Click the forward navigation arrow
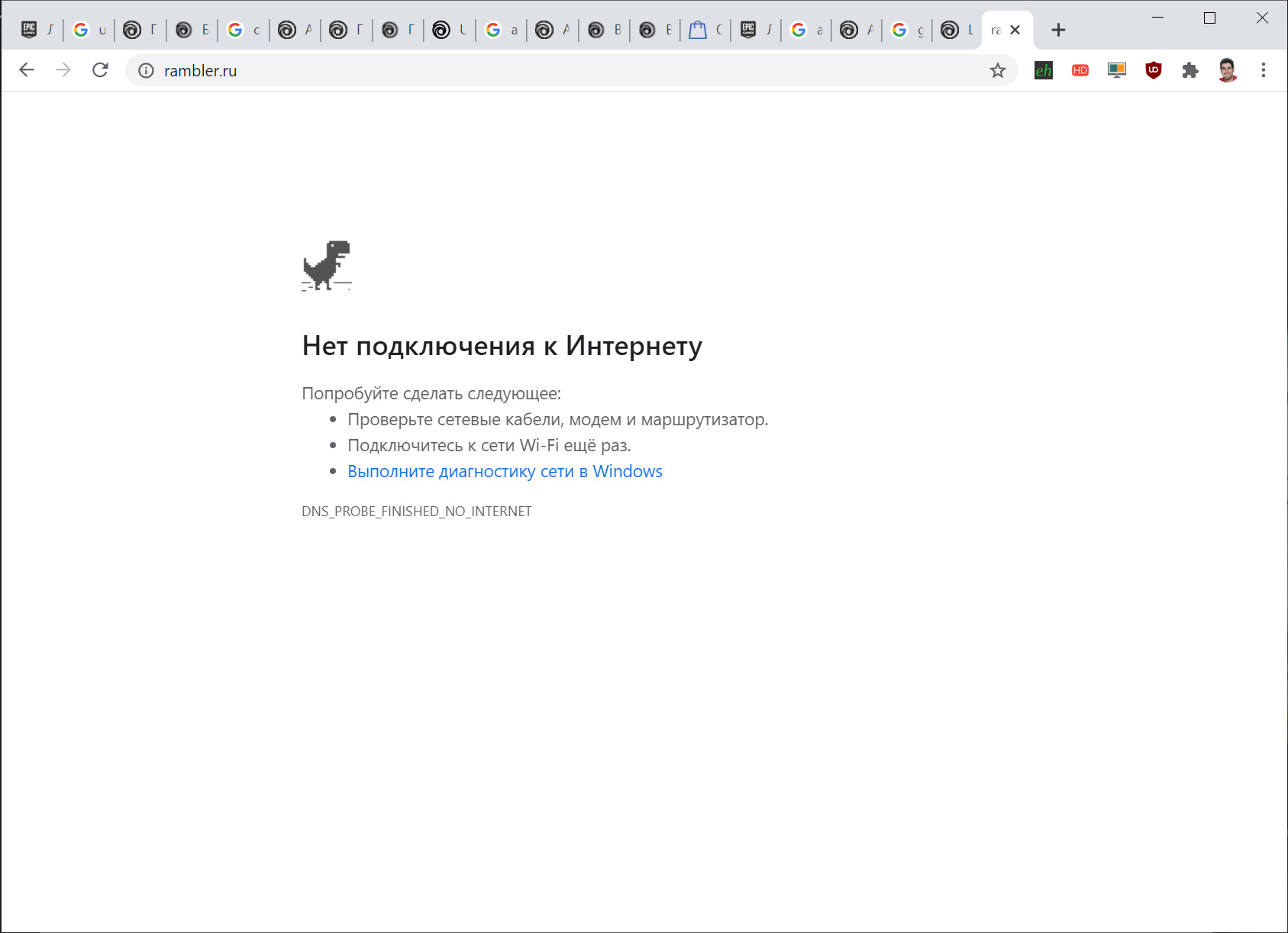The height and width of the screenshot is (933, 1288). click(63, 70)
